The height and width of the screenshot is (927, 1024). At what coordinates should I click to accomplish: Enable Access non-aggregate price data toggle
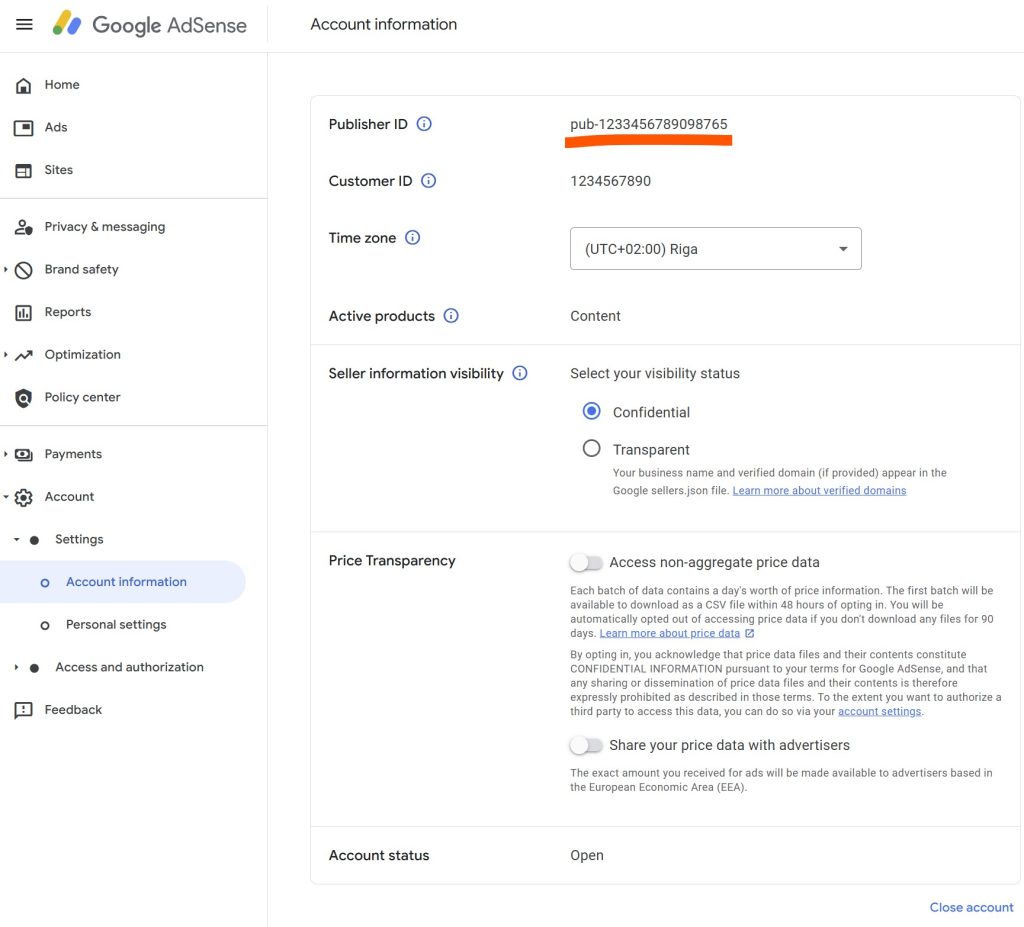[586, 563]
